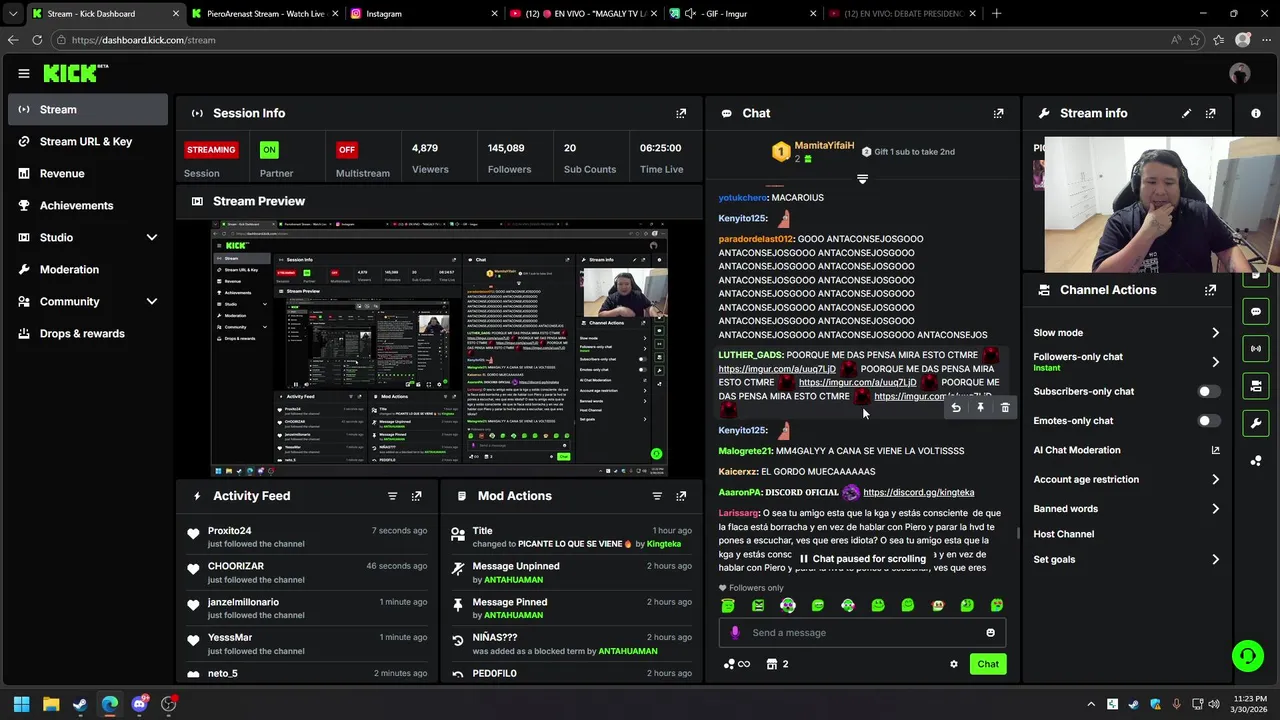1280x720 pixels.
Task: Open the info icon in right sidebar
Action: coord(1256,113)
